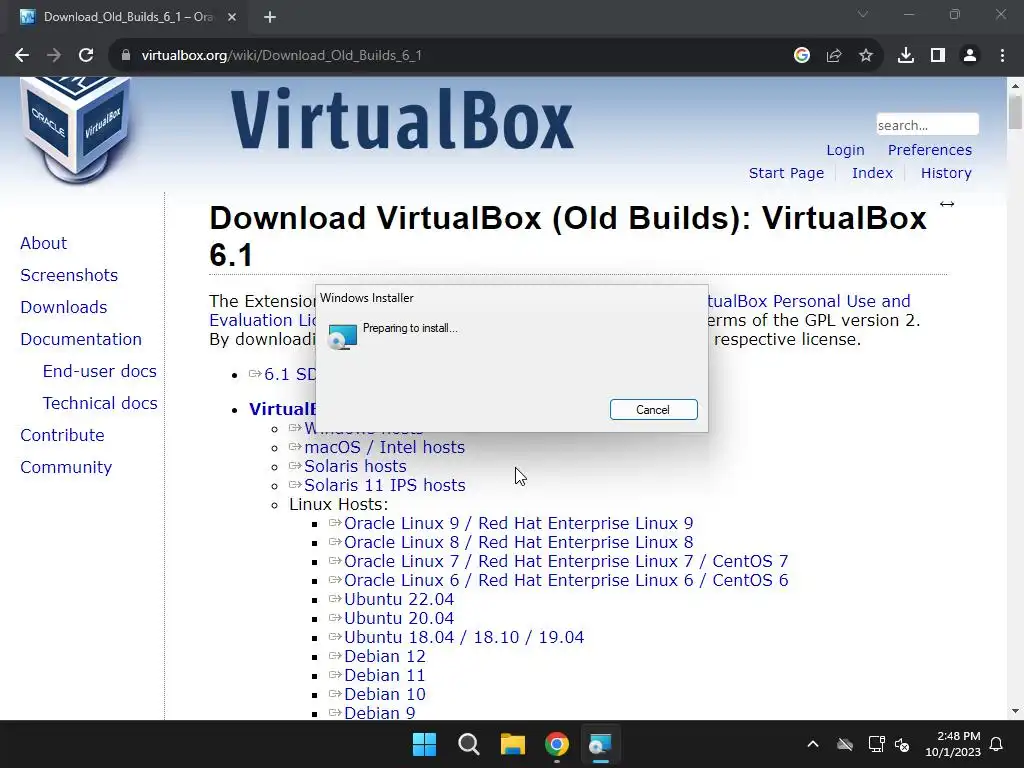The height and width of the screenshot is (768, 1024).
Task: Download Oracle Linux 6 / CentOS 6 build
Action: click(566, 580)
